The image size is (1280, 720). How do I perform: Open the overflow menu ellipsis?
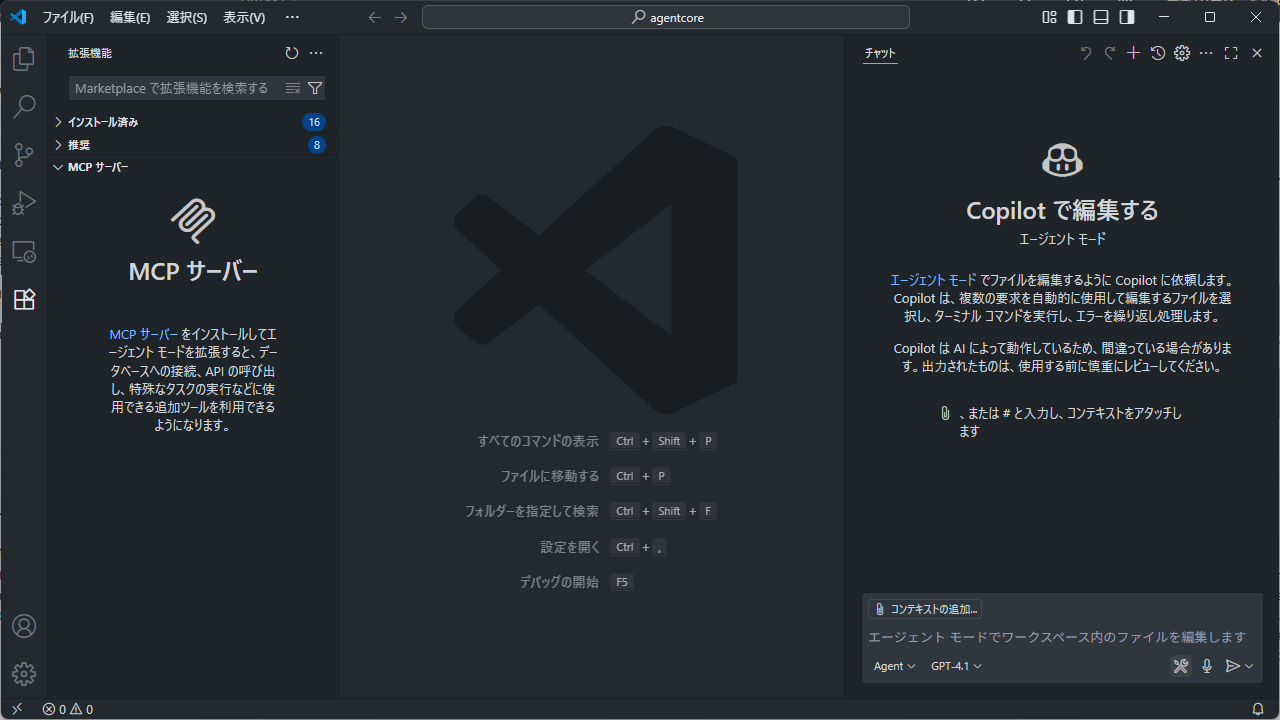click(292, 17)
